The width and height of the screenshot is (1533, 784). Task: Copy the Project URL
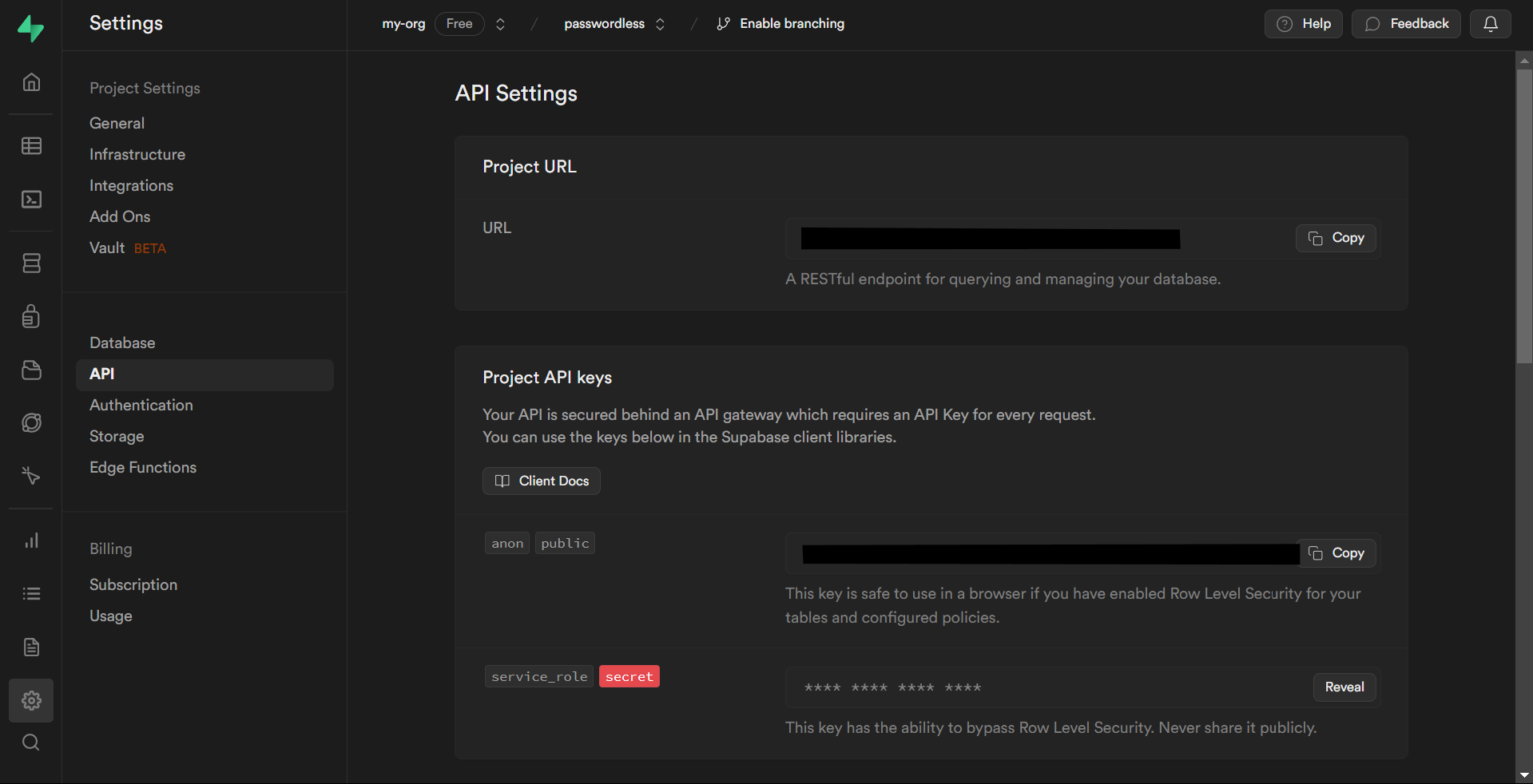click(x=1336, y=238)
